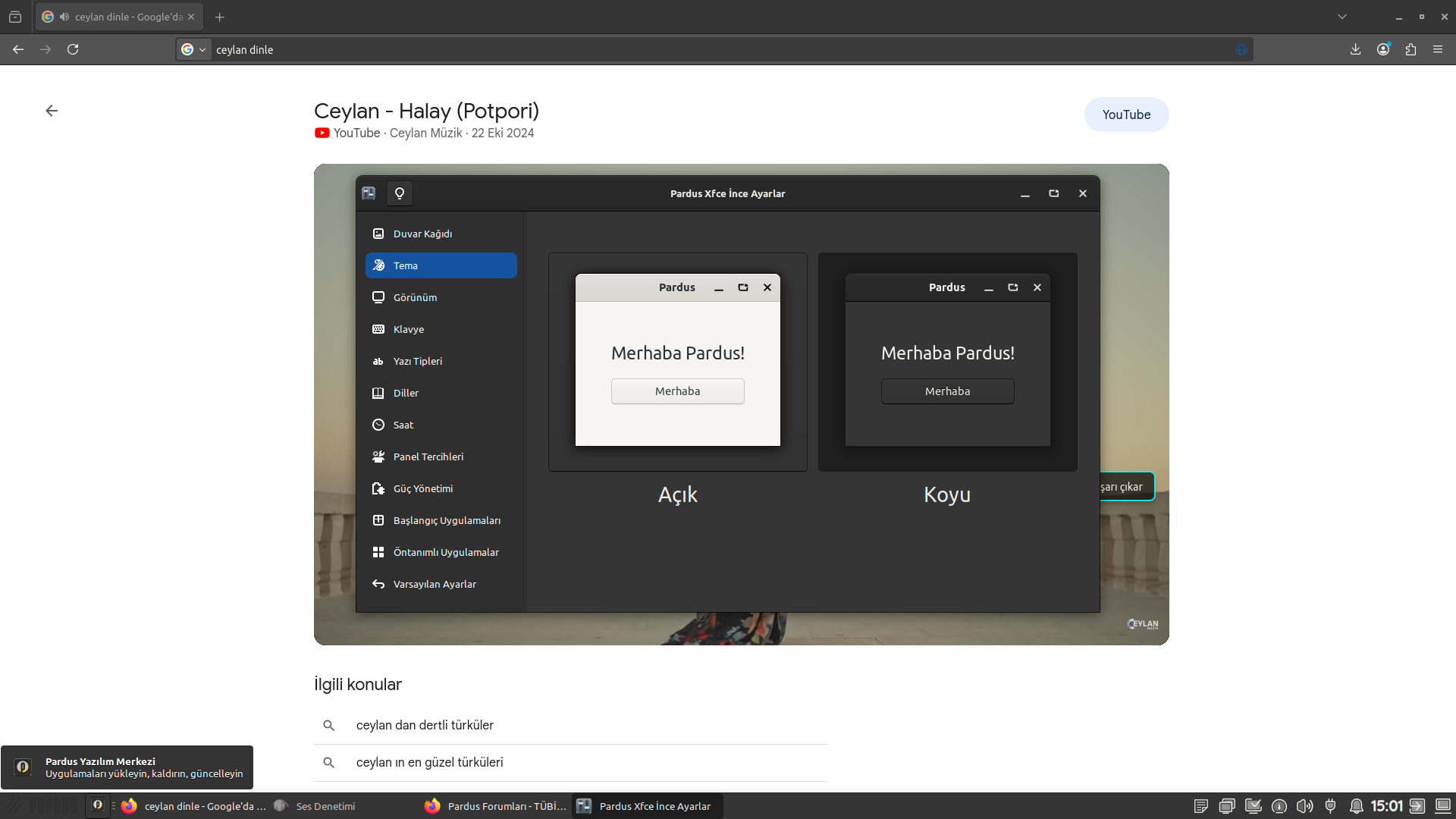Viewport: 1456px width, 819px height.
Task: Expand the list all tabs chevron
Action: pyautogui.click(x=1341, y=17)
